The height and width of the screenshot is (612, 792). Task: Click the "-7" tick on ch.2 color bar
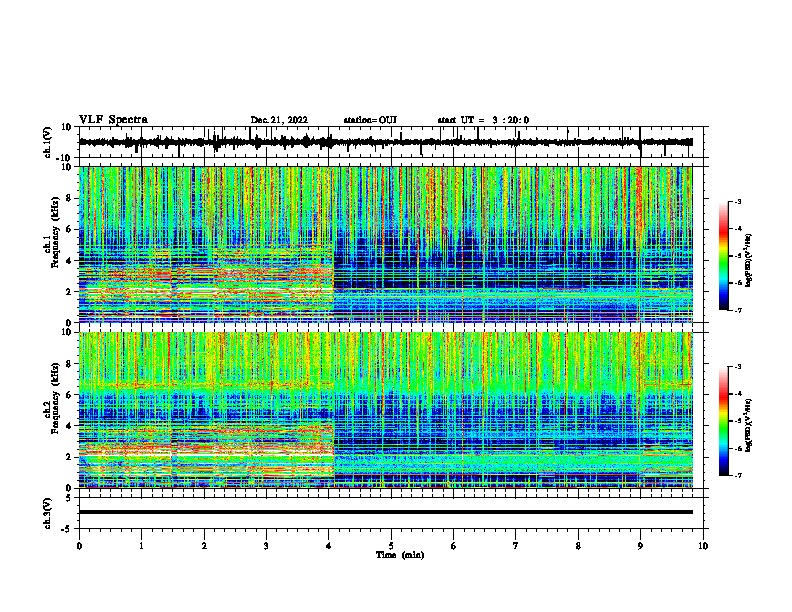point(737,475)
